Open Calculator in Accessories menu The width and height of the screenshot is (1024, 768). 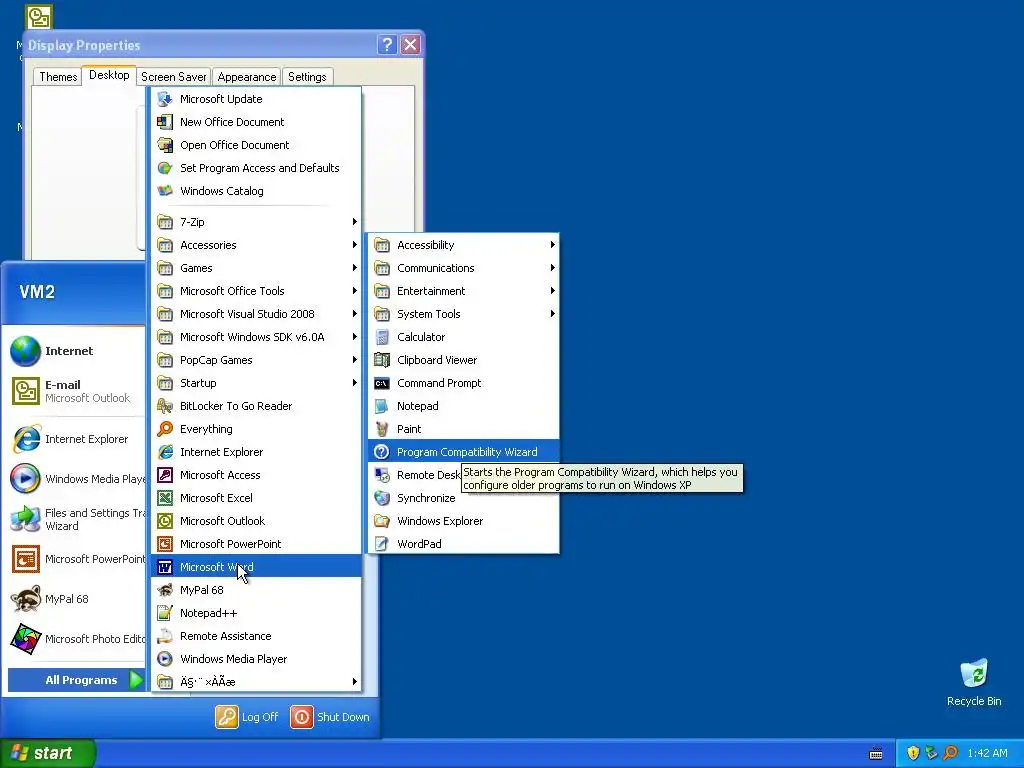click(x=464, y=337)
